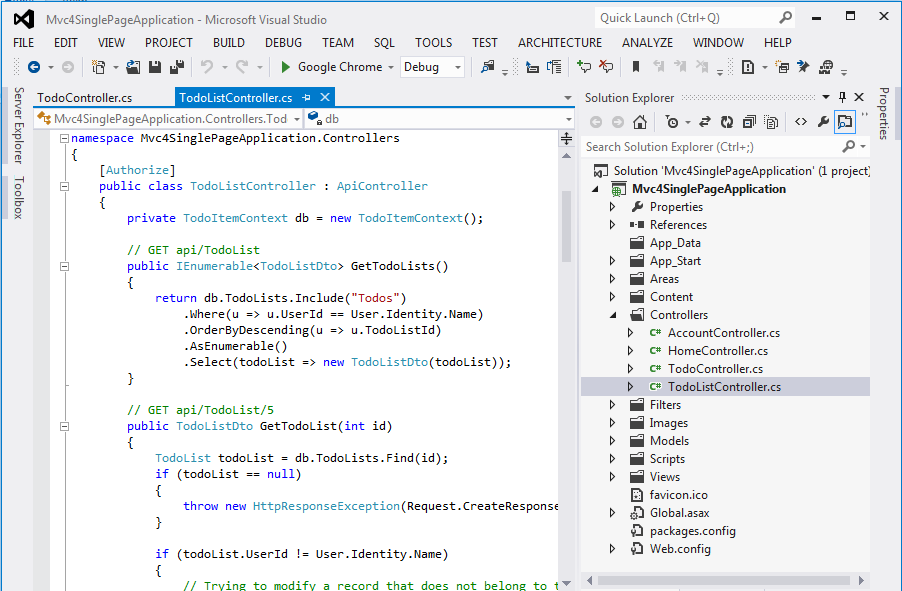Toggle the bookmark icon in toolbar
902x591 pixels.
click(636, 67)
